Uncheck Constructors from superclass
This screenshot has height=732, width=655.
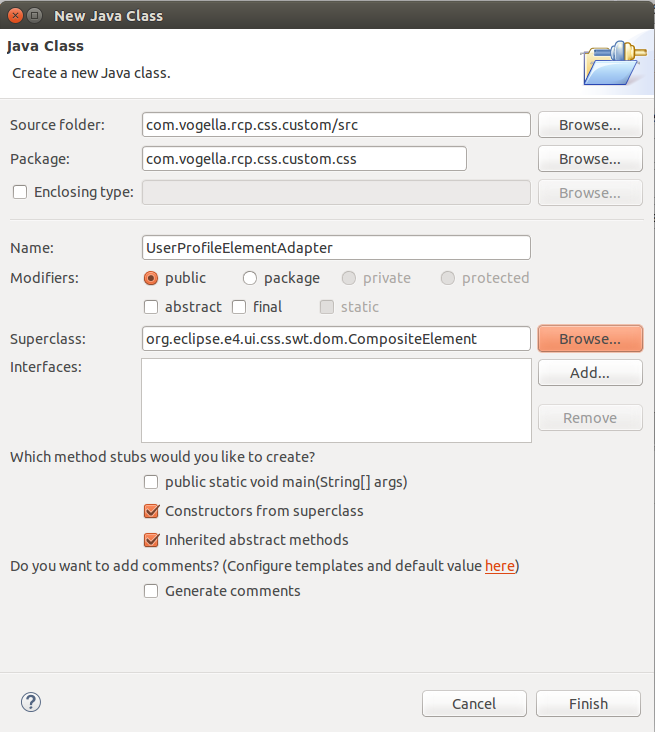click(151, 511)
